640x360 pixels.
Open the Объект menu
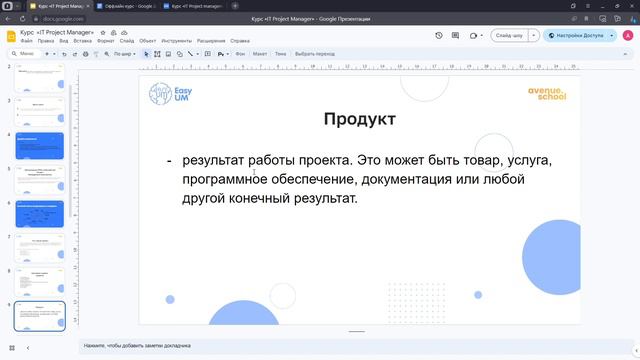(x=147, y=41)
